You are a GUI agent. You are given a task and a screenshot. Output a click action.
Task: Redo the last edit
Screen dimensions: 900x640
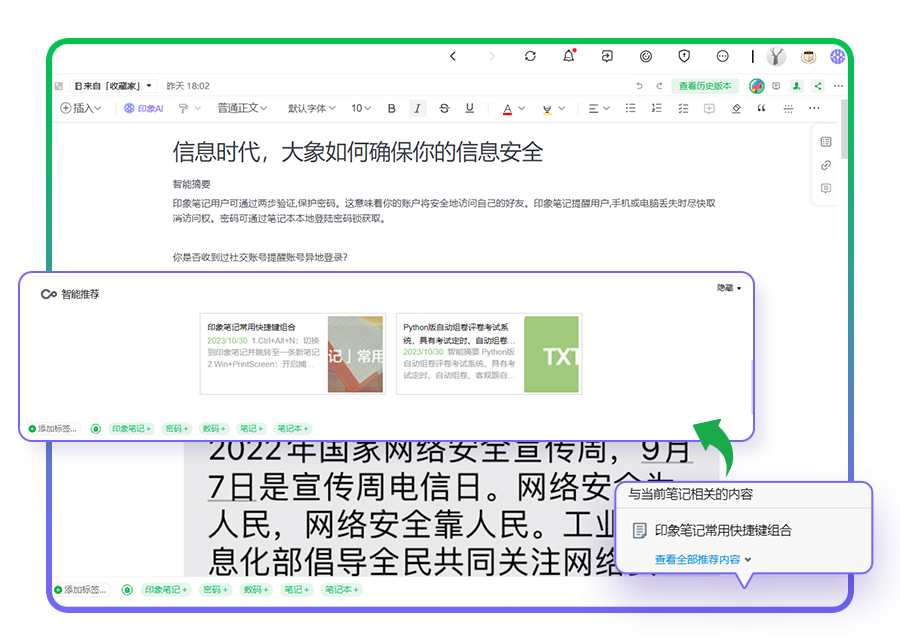(x=659, y=86)
